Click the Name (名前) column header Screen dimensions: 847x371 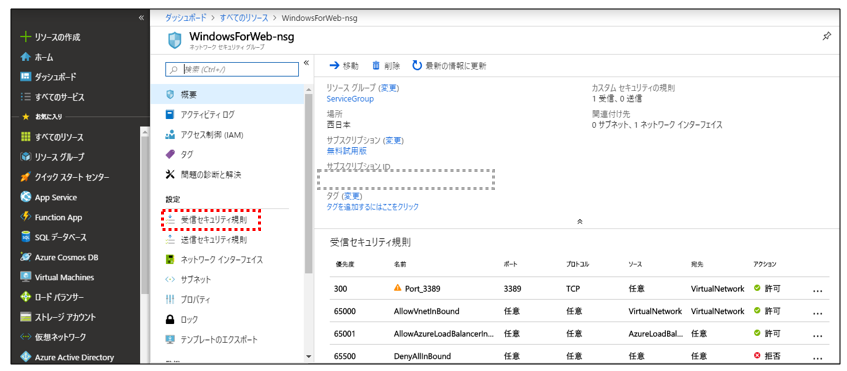(x=400, y=265)
